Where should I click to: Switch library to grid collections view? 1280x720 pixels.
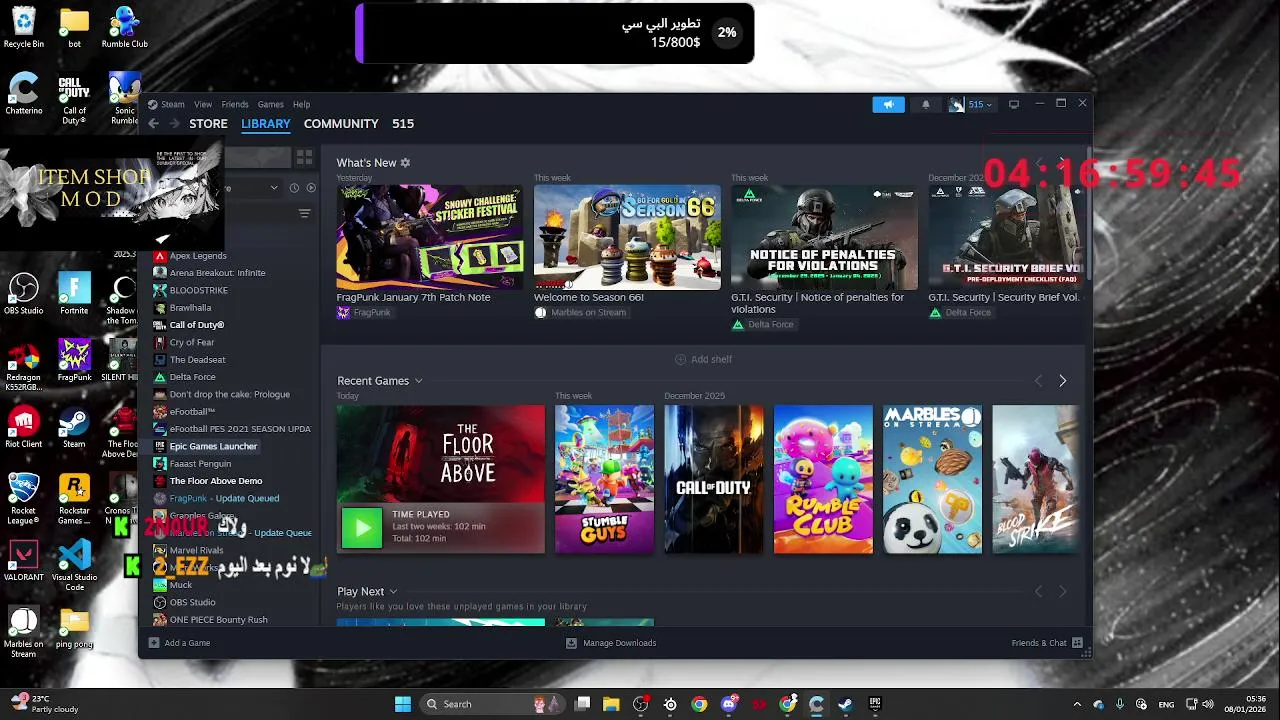(304, 158)
